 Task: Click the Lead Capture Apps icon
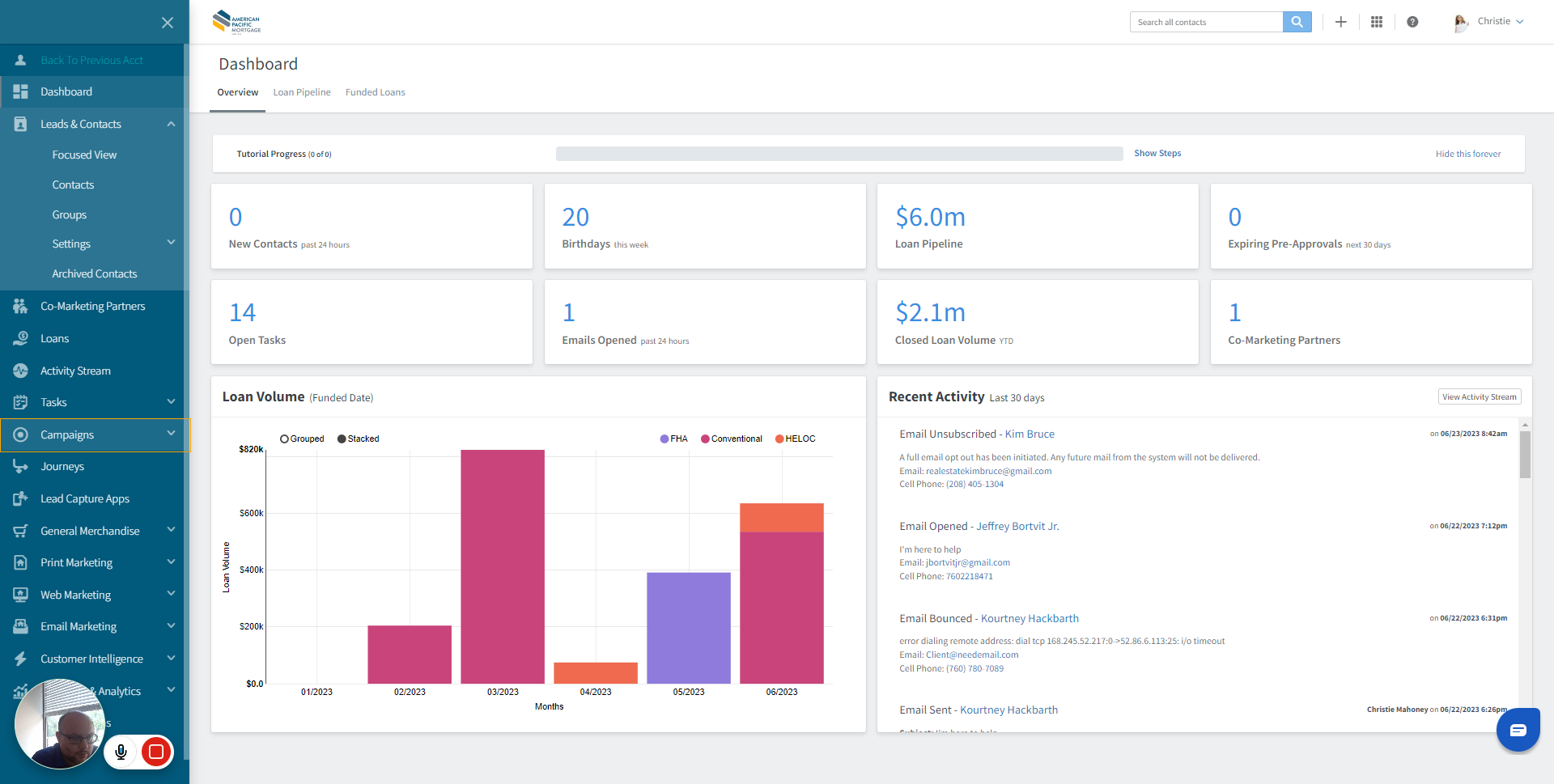coord(21,498)
